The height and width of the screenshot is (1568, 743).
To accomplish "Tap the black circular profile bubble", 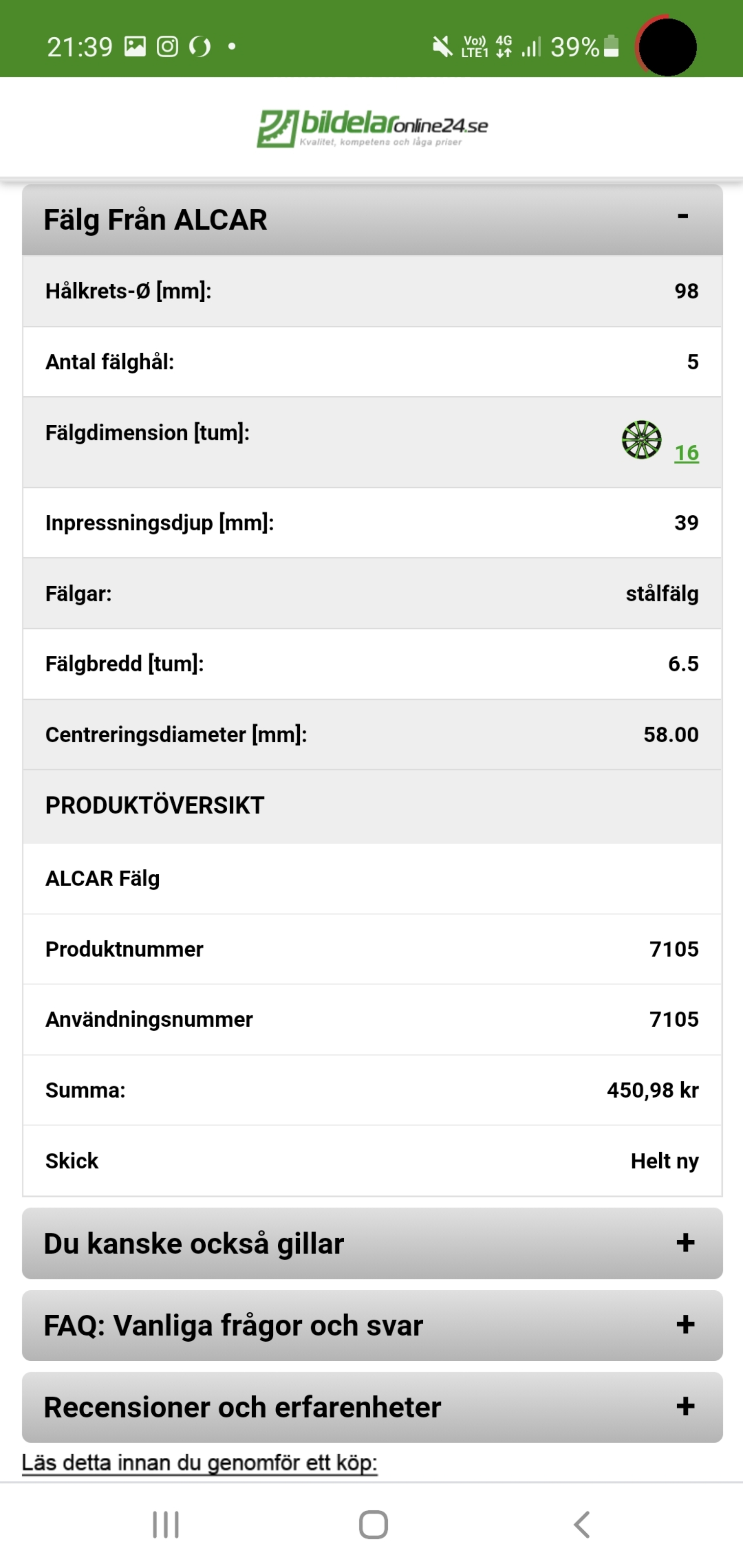I will pyautogui.click(x=668, y=47).
